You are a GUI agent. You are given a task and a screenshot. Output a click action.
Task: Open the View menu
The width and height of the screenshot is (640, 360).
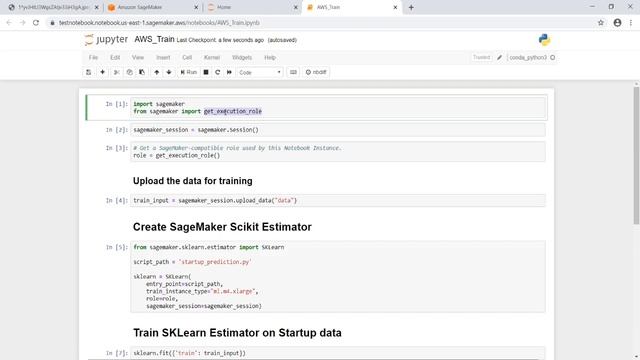138,58
